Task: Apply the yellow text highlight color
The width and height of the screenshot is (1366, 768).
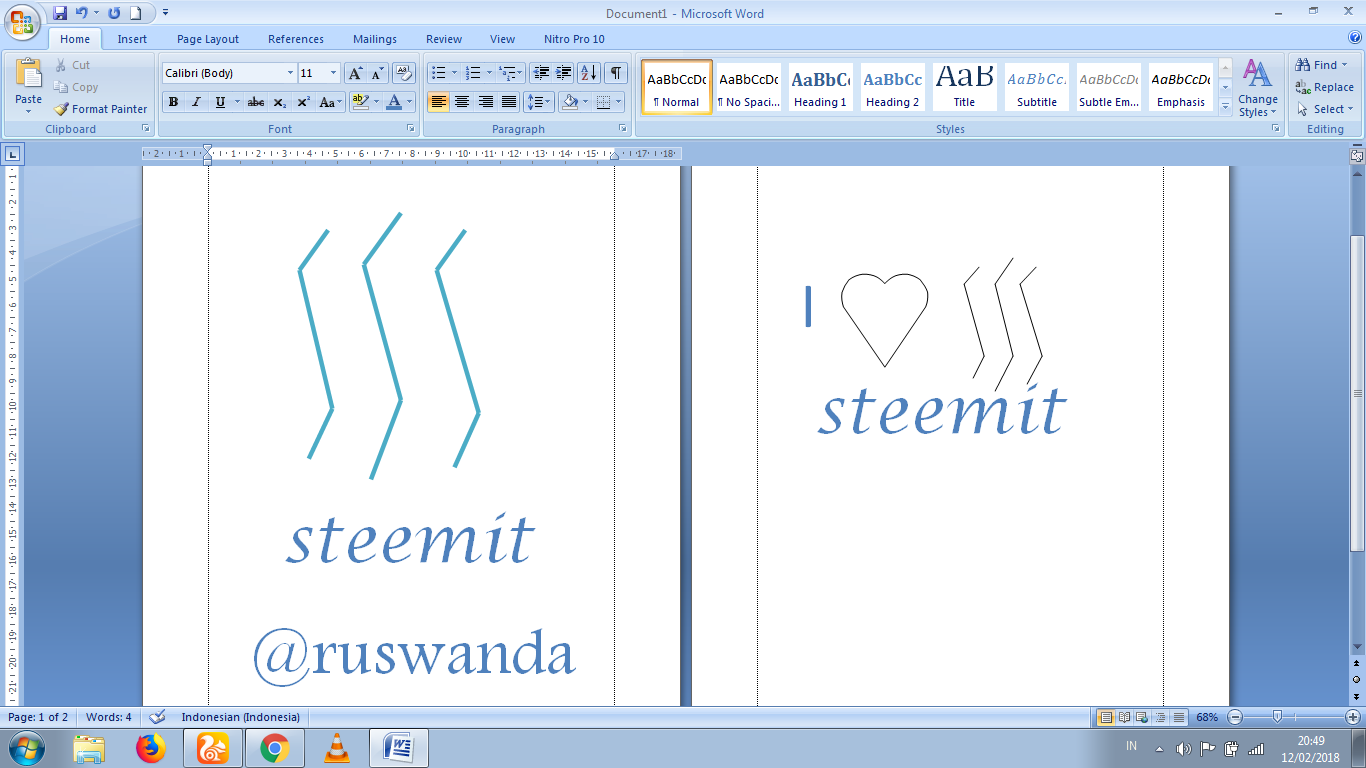Action: pyautogui.click(x=360, y=102)
